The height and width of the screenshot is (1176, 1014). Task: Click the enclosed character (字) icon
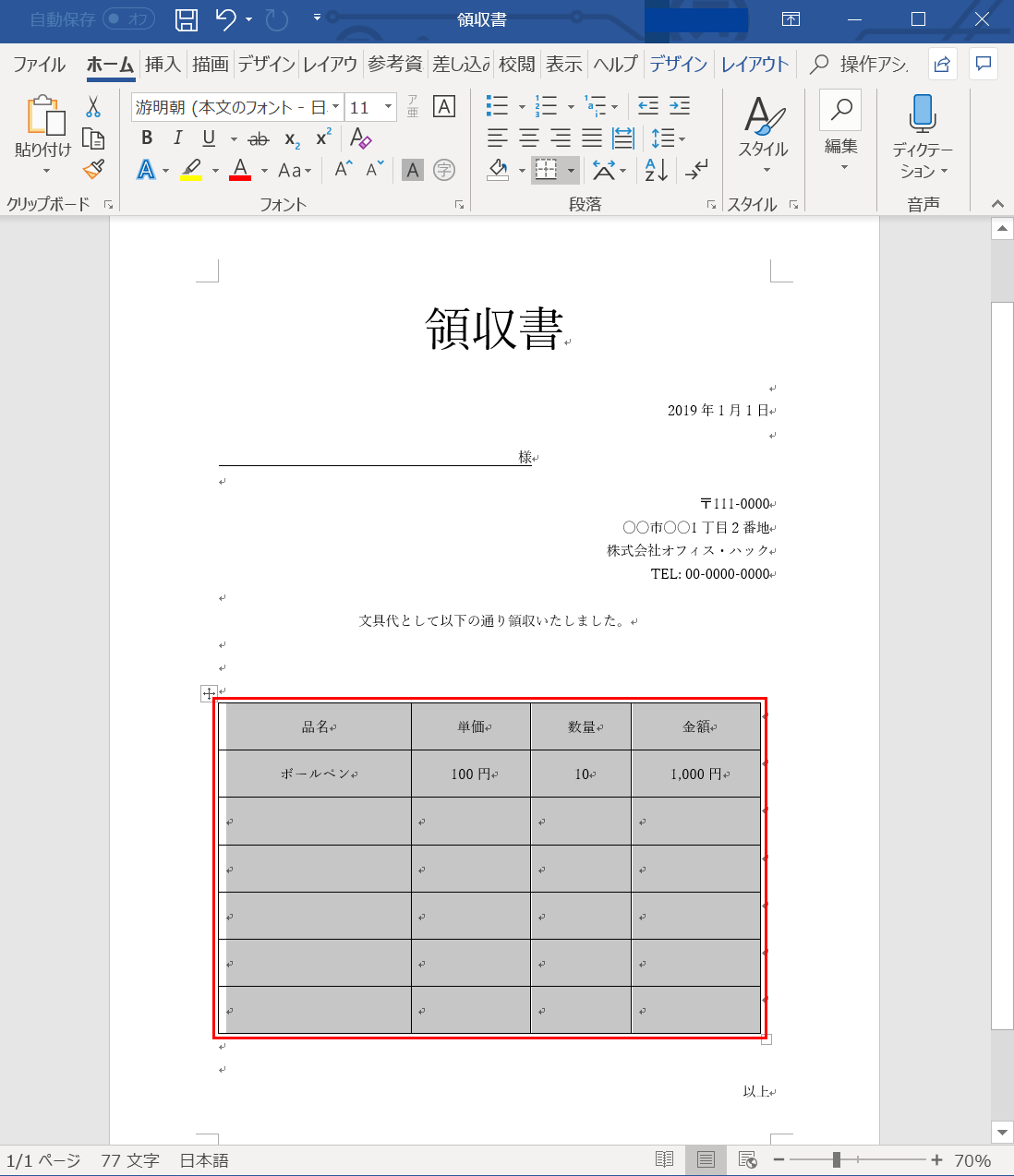pos(444,170)
